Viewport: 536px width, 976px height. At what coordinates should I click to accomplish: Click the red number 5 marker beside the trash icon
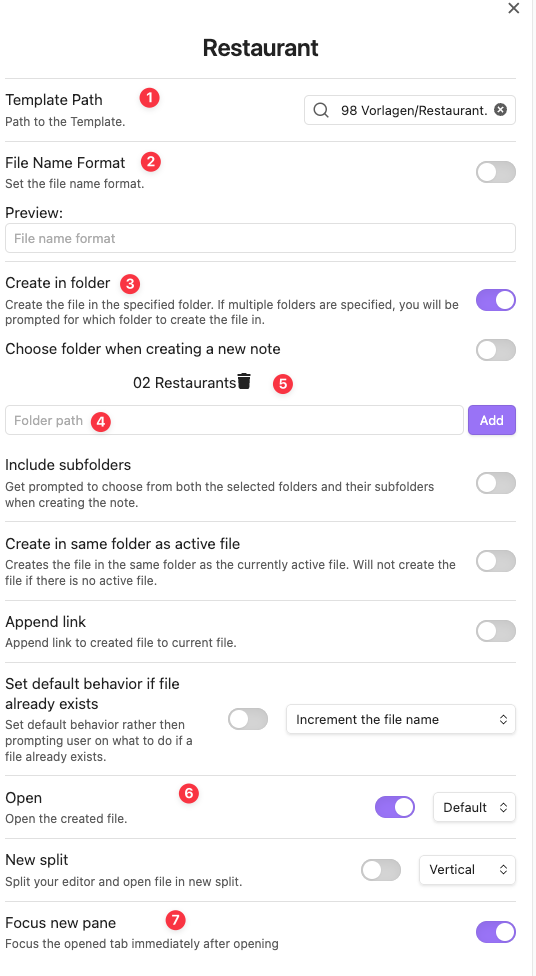click(x=283, y=383)
